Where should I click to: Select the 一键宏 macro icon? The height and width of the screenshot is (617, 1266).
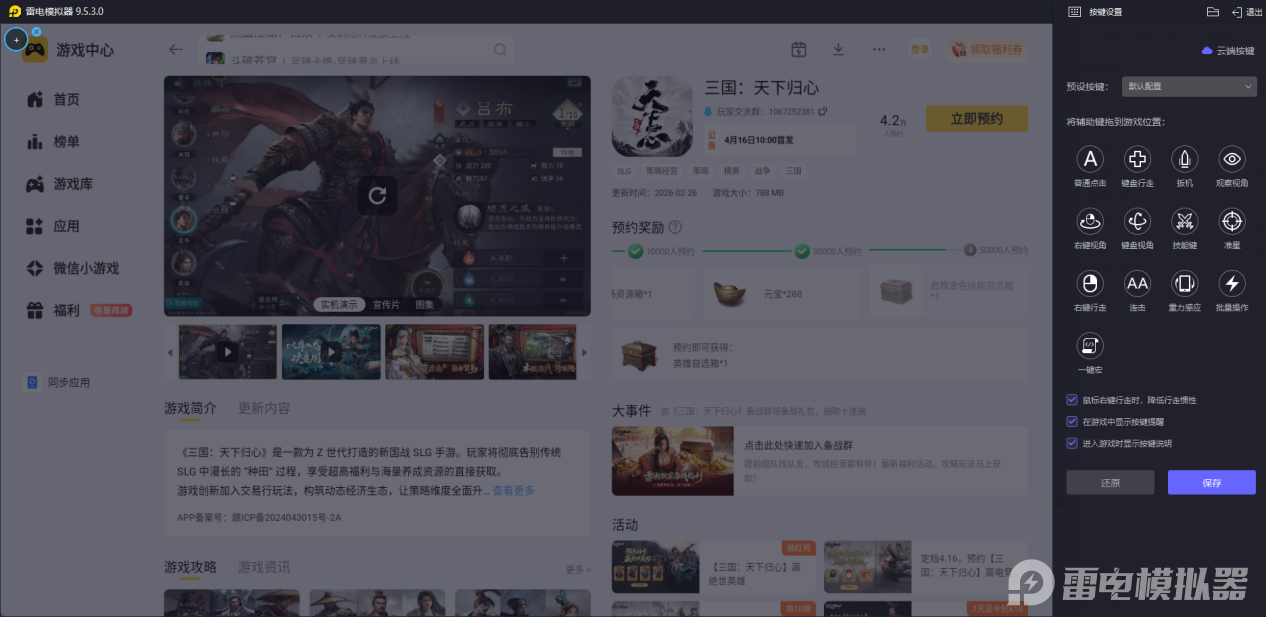(x=1090, y=345)
